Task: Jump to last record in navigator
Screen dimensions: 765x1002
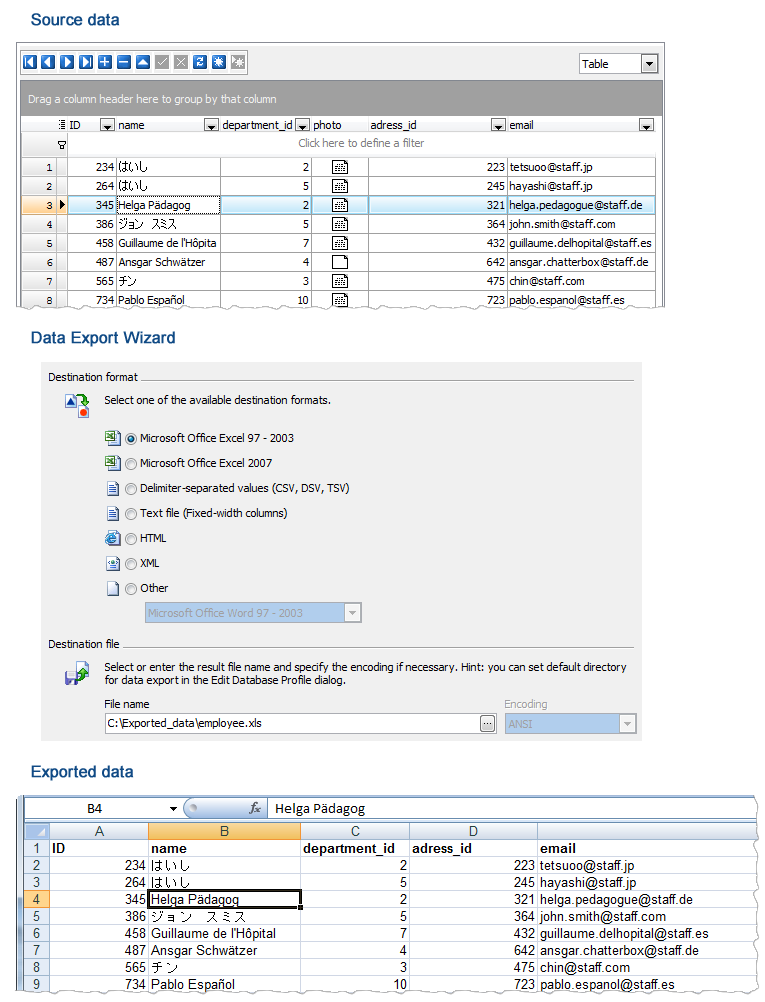Action: pos(86,62)
